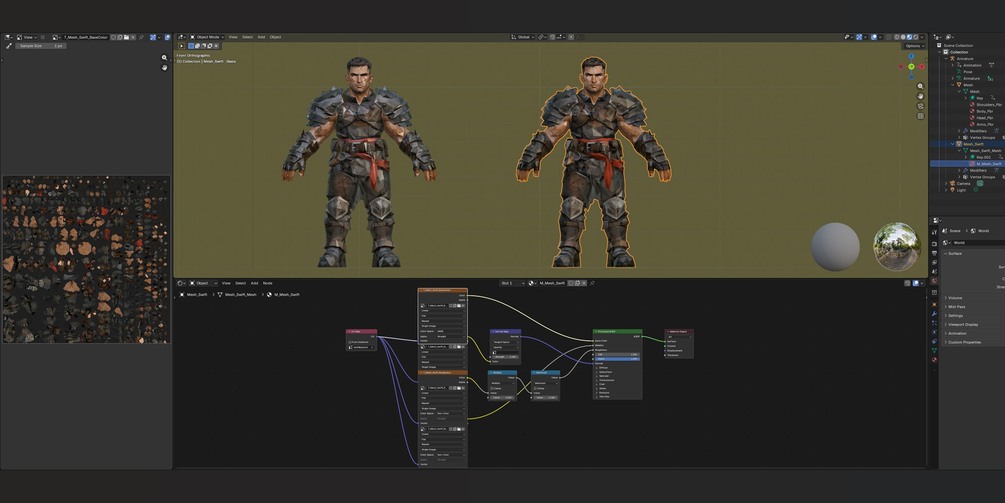
Task: Open the Material properties tab
Action: point(934,359)
